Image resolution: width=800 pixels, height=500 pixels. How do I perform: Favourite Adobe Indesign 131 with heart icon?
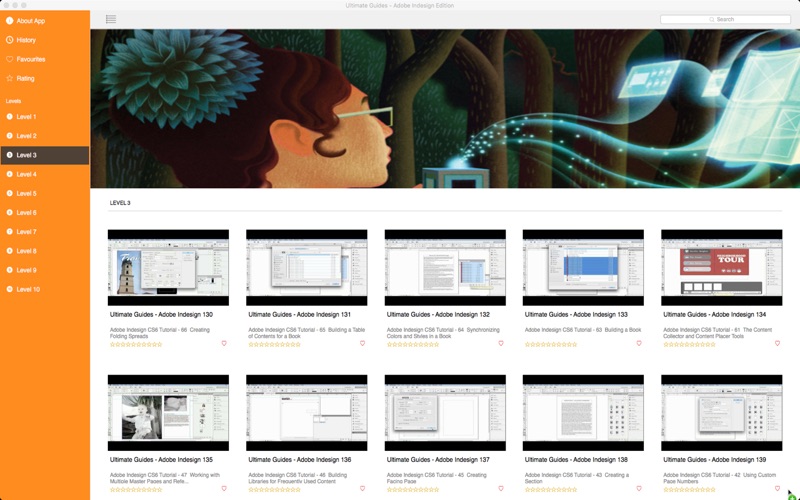pos(362,343)
